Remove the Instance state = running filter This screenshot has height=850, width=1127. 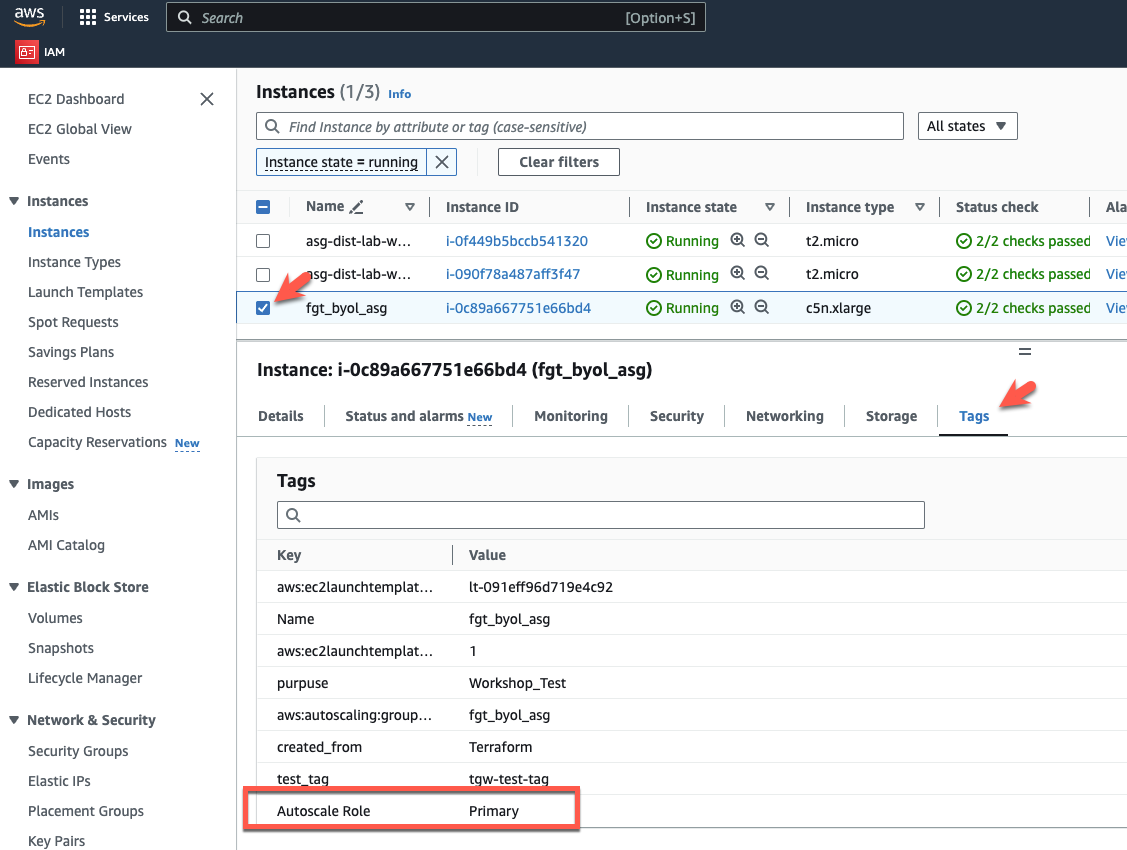[x=442, y=162]
